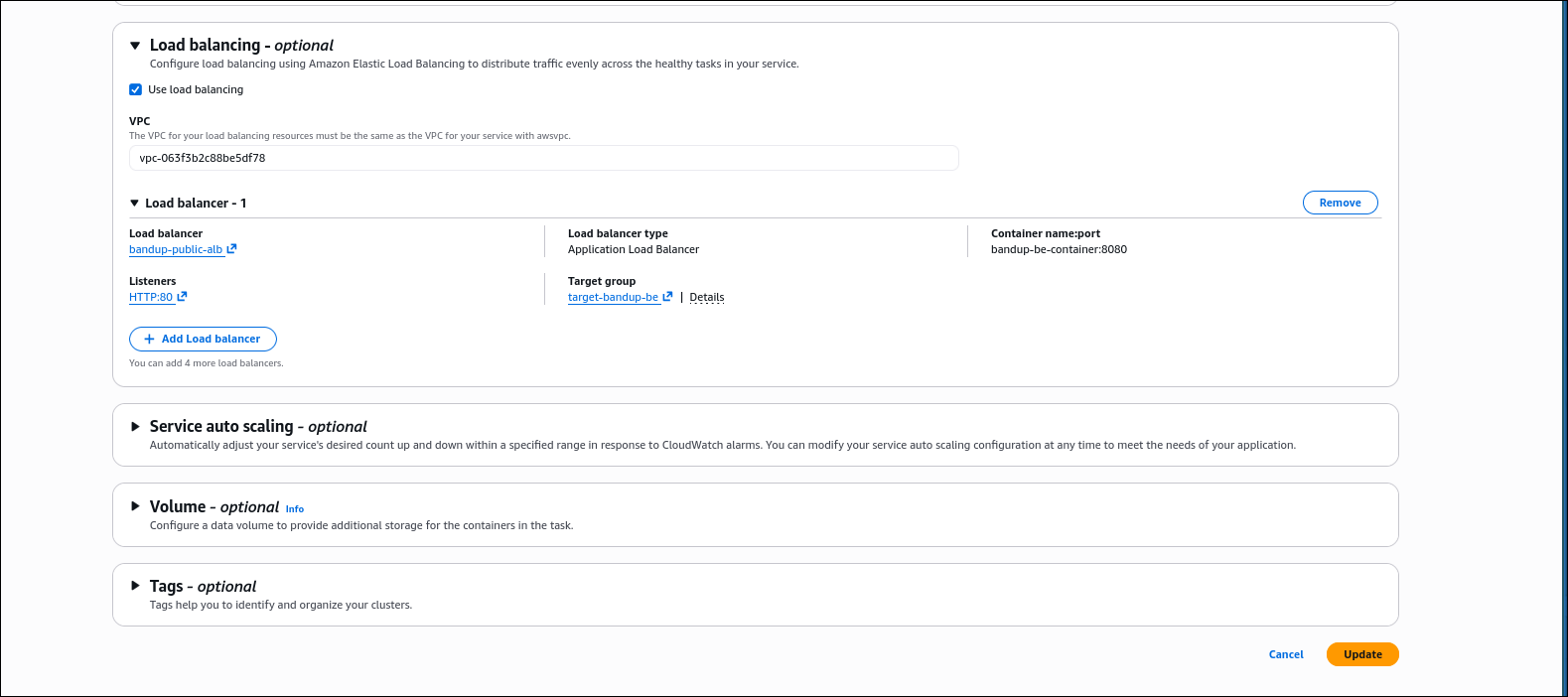Open the Volume Info link
The width and height of the screenshot is (1568, 697).
point(295,508)
